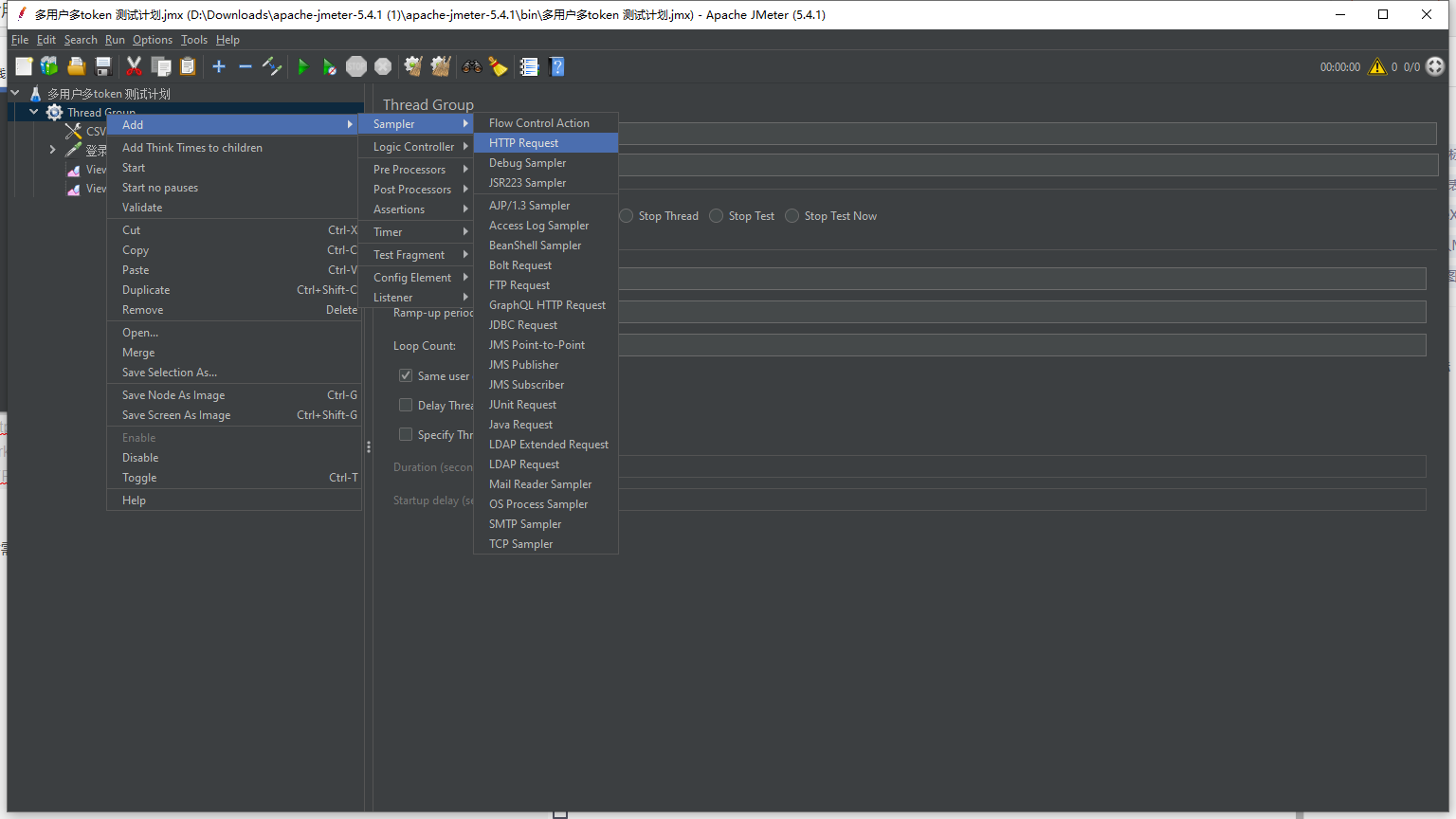Image resolution: width=1456 pixels, height=819 pixels.
Task: Click Duplicate in context menu
Action: 234,290
